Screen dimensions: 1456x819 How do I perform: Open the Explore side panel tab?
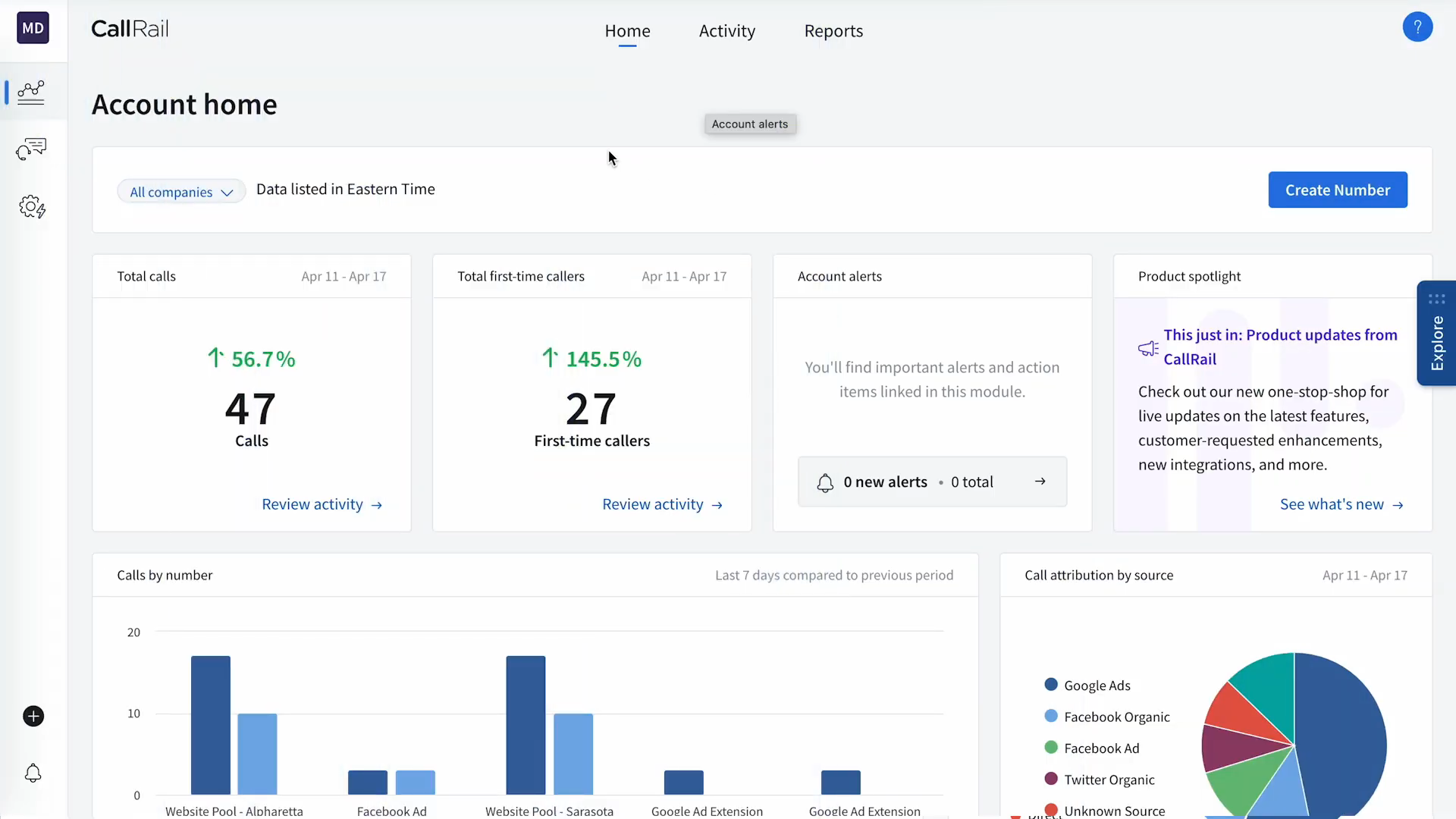[x=1436, y=334]
